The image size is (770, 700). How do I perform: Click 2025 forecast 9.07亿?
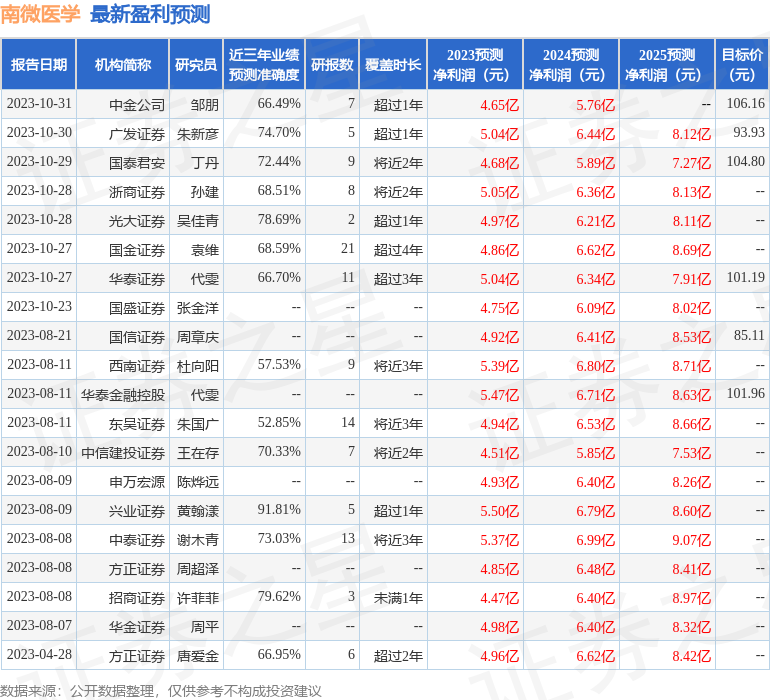(691, 539)
